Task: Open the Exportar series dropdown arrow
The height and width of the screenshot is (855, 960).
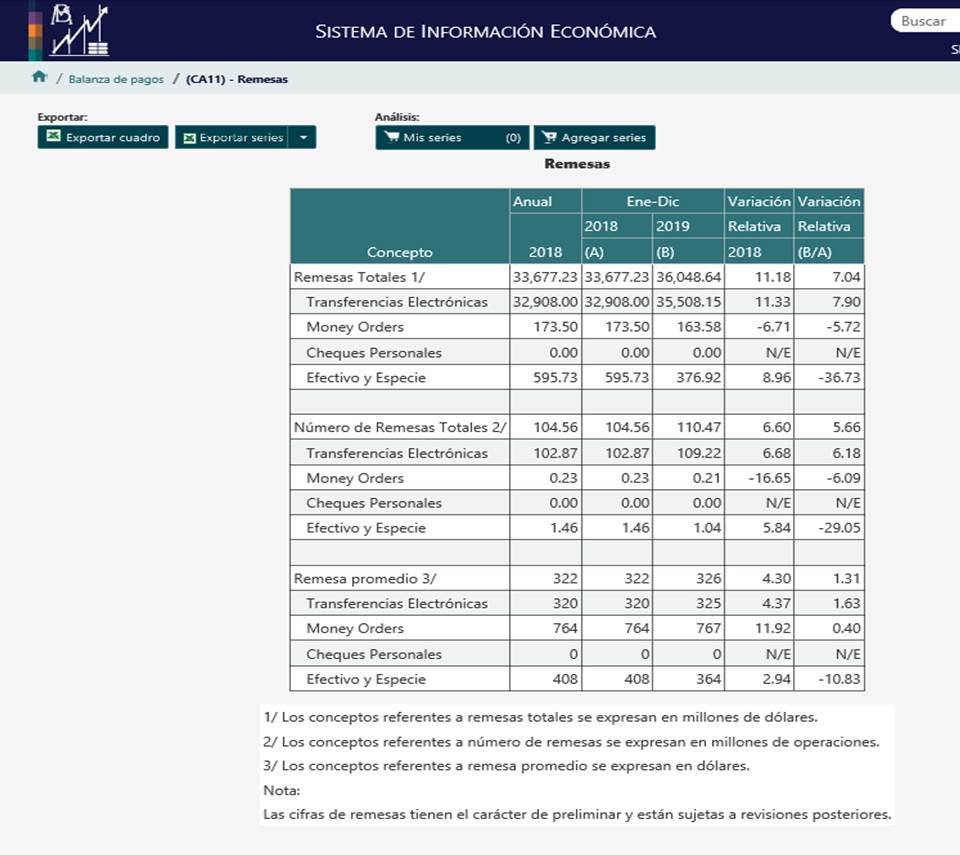Action: click(303, 137)
